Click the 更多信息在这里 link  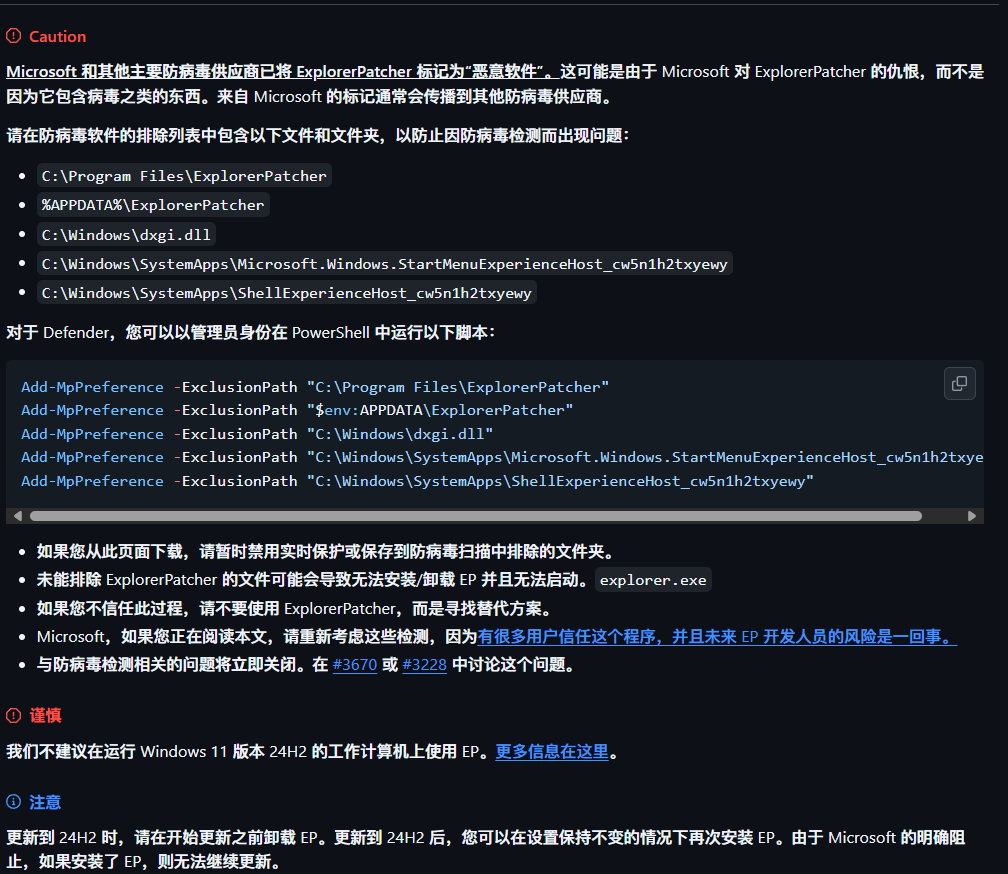[x=552, y=751]
